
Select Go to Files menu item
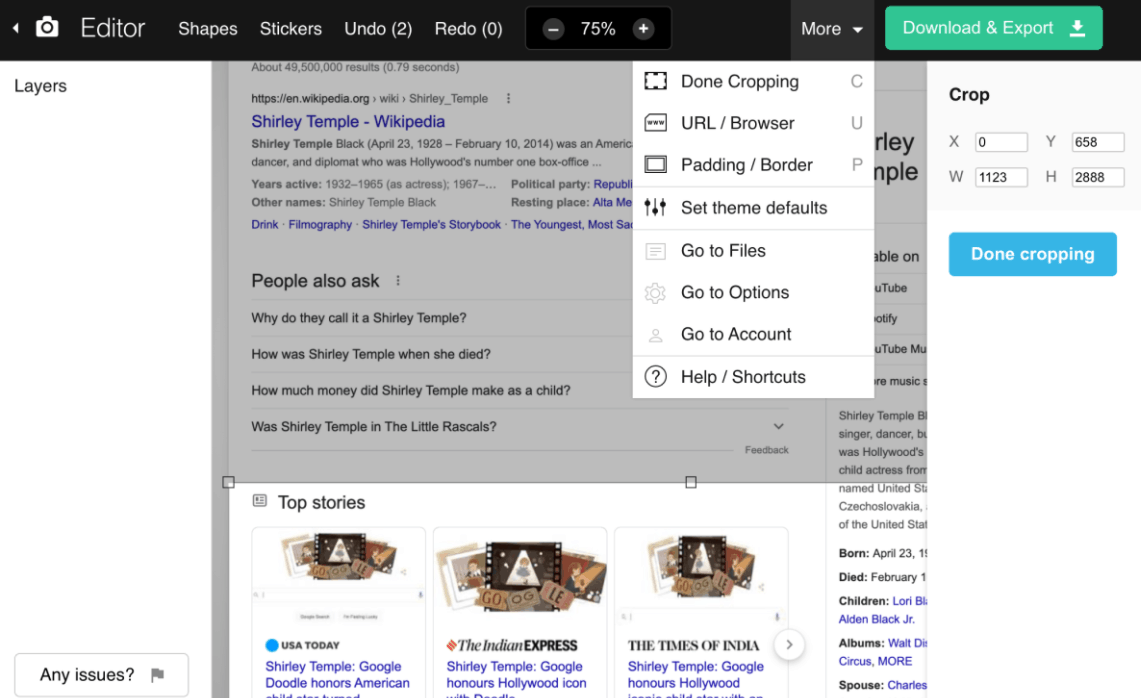click(x=753, y=251)
